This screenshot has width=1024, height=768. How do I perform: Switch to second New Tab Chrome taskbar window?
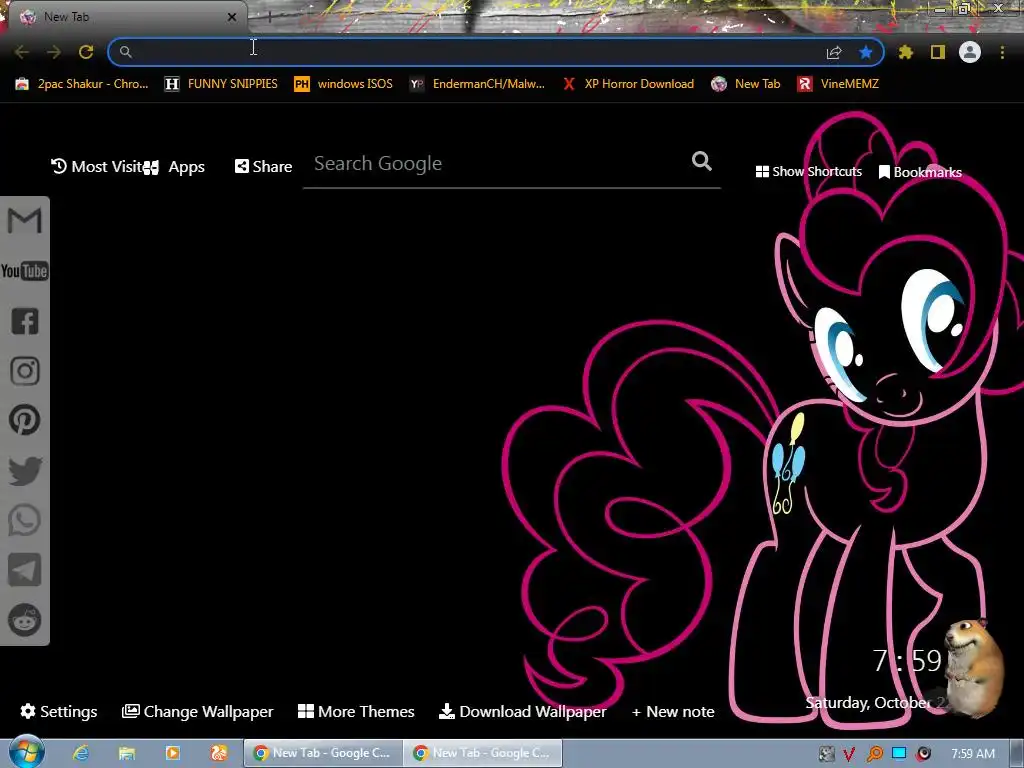483,753
